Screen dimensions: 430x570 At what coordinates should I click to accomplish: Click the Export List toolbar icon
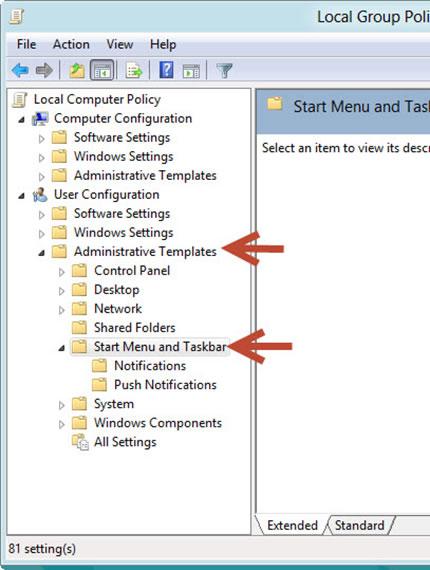134,70
